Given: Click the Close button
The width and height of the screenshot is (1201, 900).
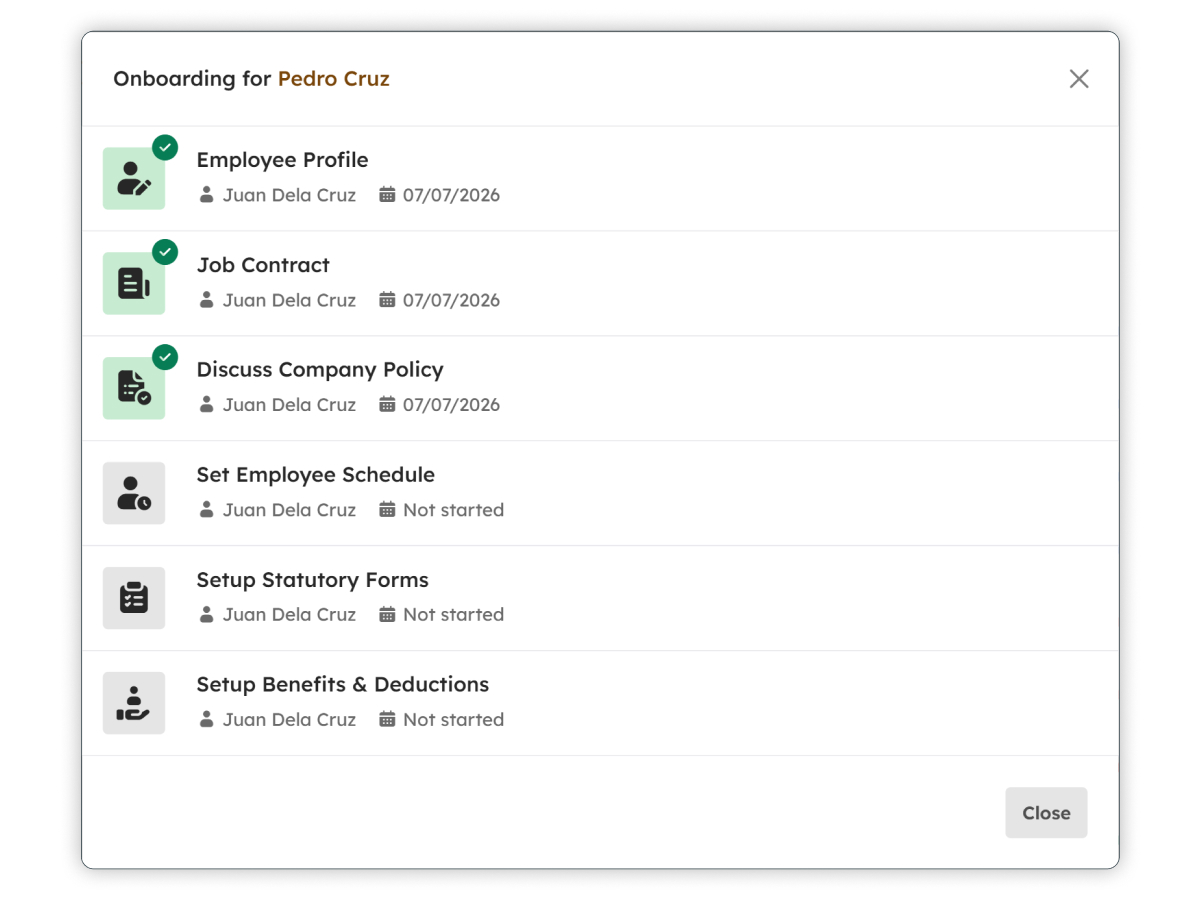Looking at the screenshot, I should coord(1046,813).
